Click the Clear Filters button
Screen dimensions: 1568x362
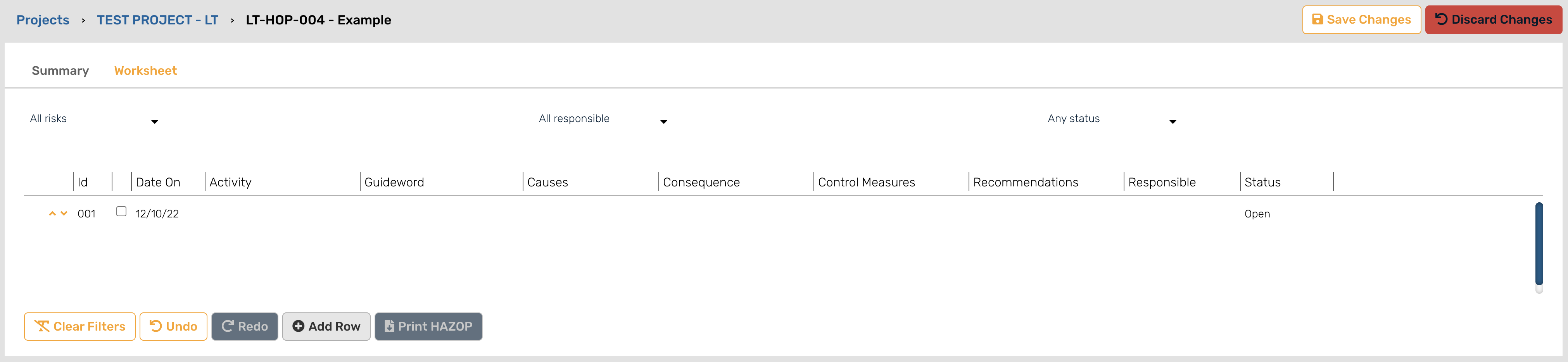point(80,326)
